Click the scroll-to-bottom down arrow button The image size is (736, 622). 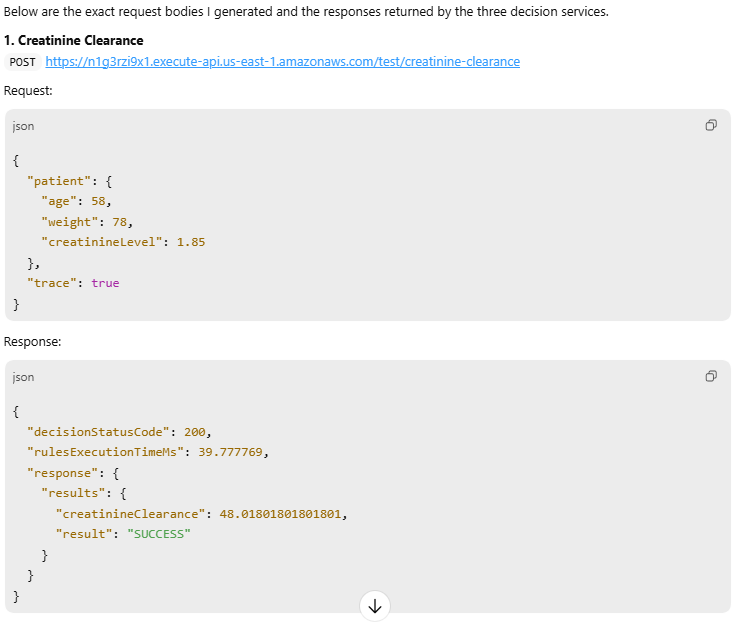pyautogui.click(x=375, y=606)
